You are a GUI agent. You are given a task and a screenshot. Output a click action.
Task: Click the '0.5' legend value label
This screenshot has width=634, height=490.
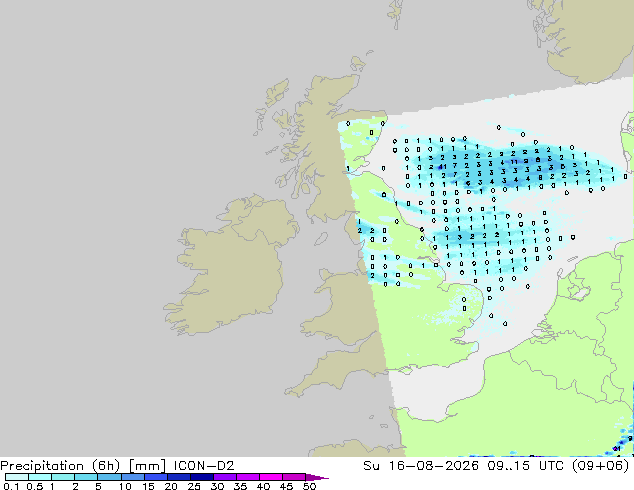pos(35,486)
